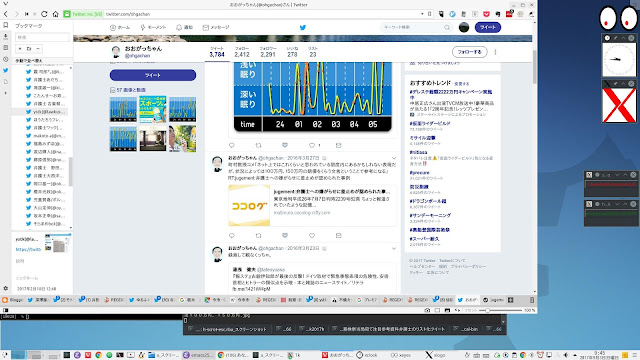Toggle image loading icon in status bar
This screenshot has height=360, width=640.
(447, 310)
